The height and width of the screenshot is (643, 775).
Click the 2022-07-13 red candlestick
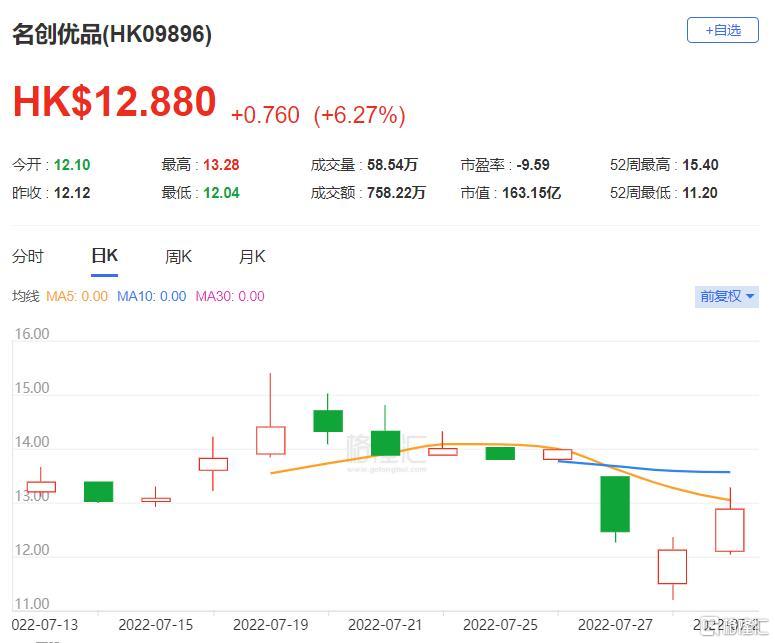click(x=41, y=487)
